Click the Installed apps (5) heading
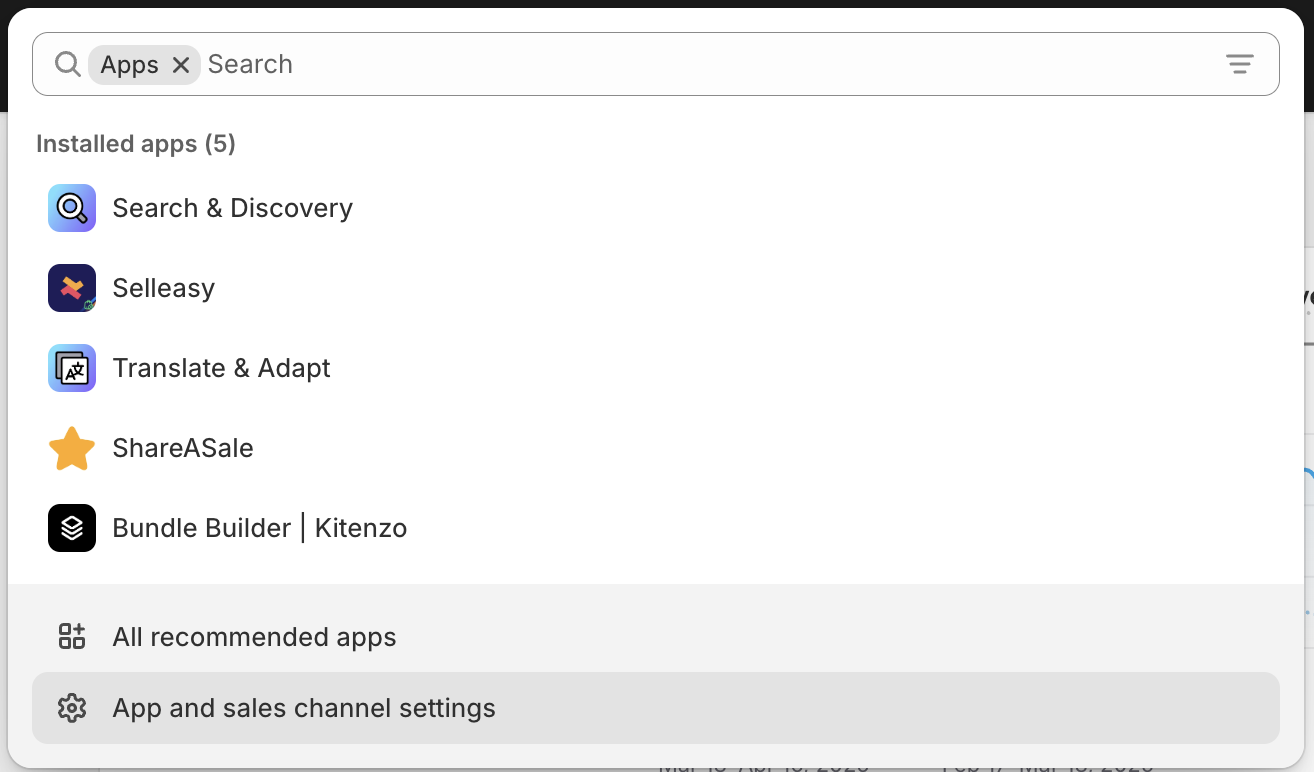1314x772 pixels. click(x=136, y=144)
